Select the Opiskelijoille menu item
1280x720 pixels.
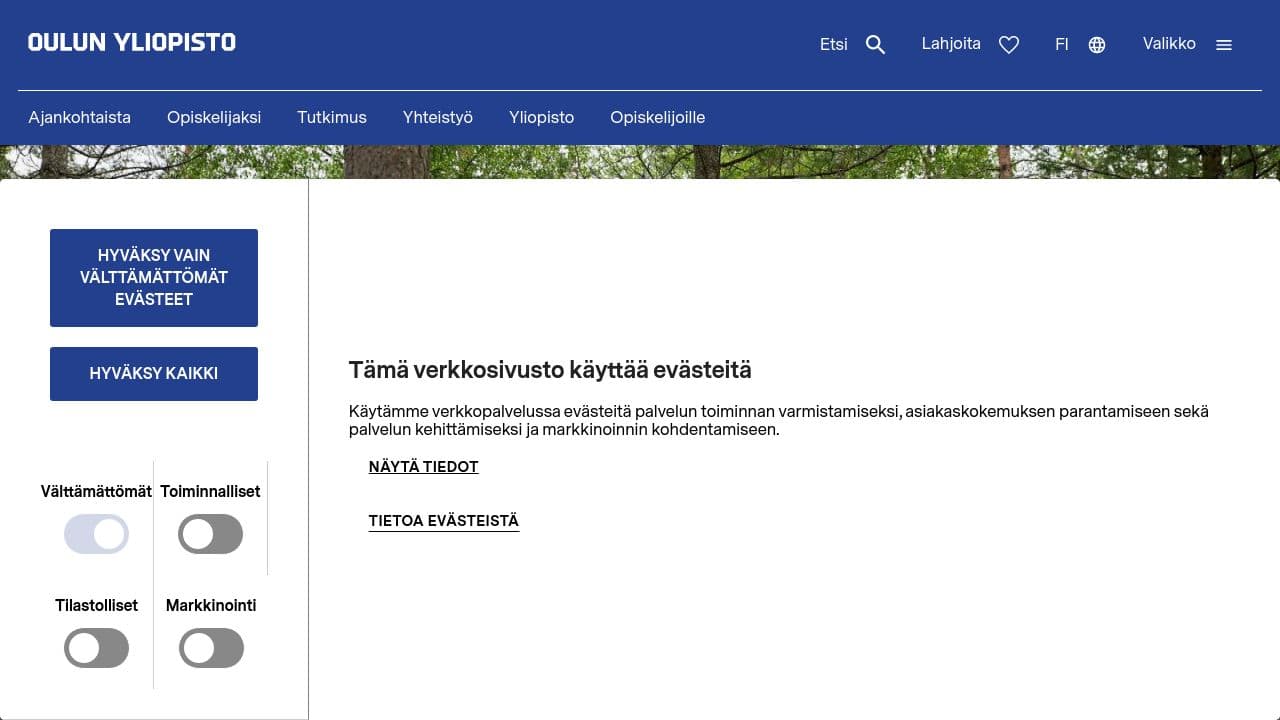coord(658,117)
